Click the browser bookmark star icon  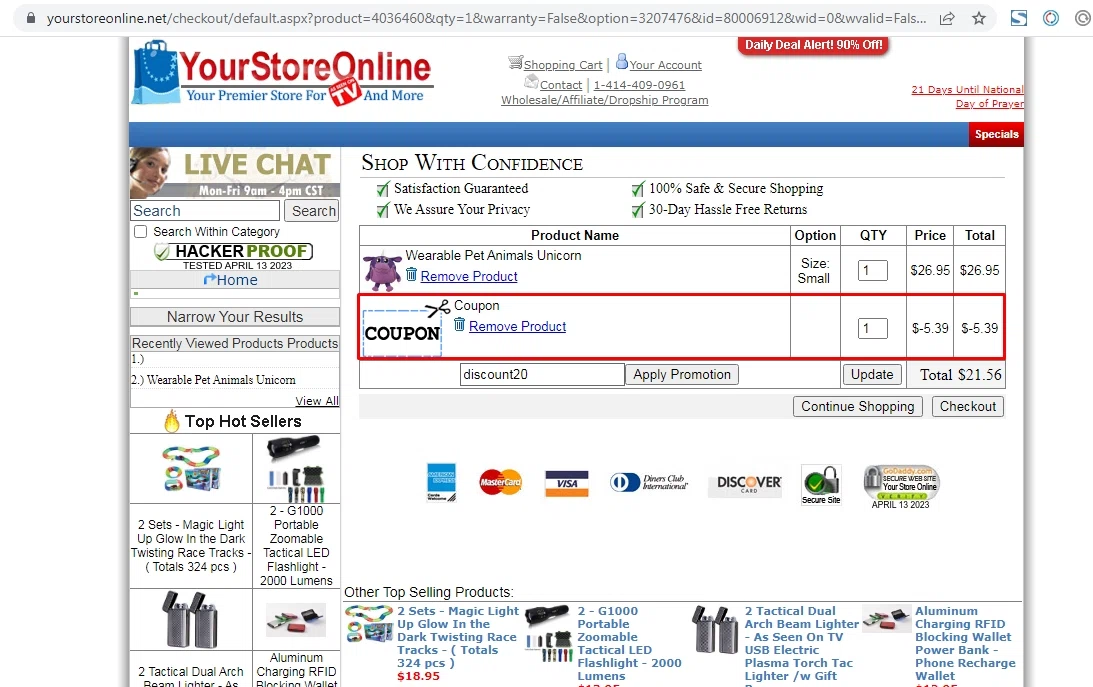coord(979,19)
